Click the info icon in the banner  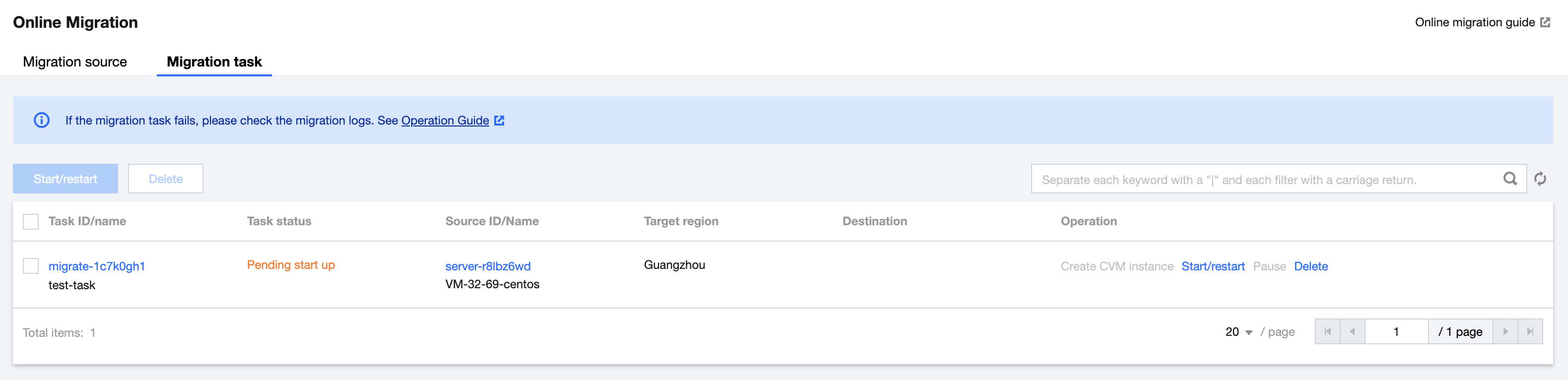click(41, 120)
